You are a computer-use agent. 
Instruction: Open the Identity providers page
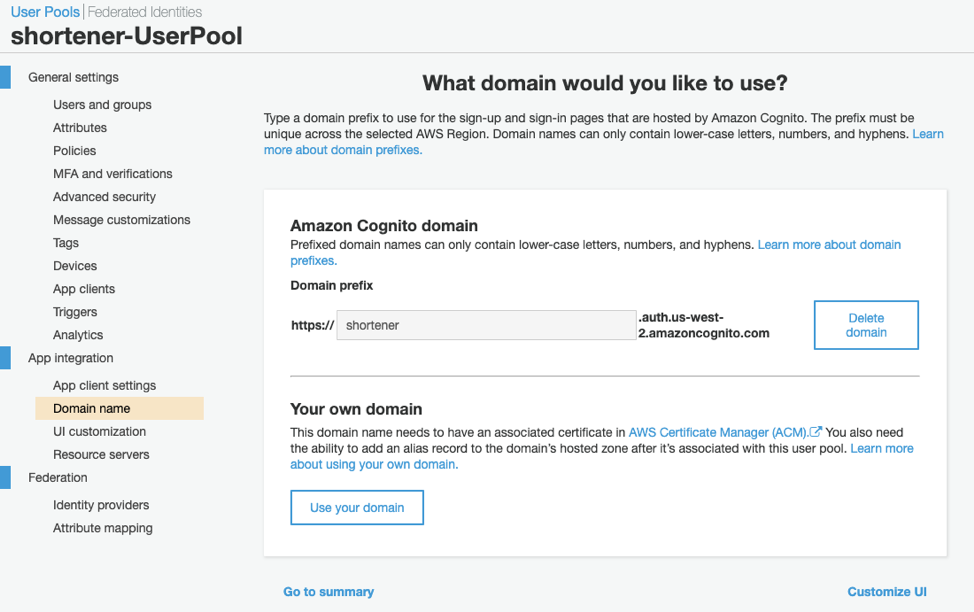click(x=101, y=504)
